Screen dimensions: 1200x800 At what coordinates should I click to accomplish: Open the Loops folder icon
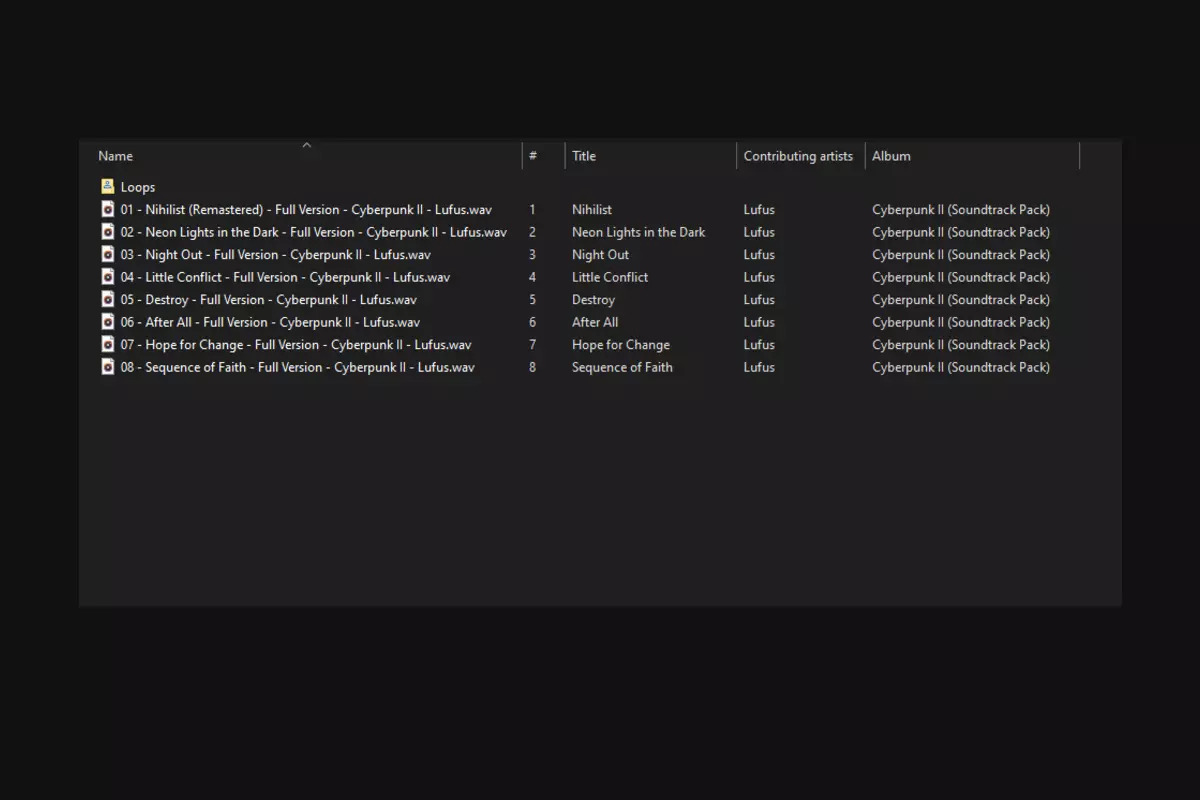tap(108, 187)
